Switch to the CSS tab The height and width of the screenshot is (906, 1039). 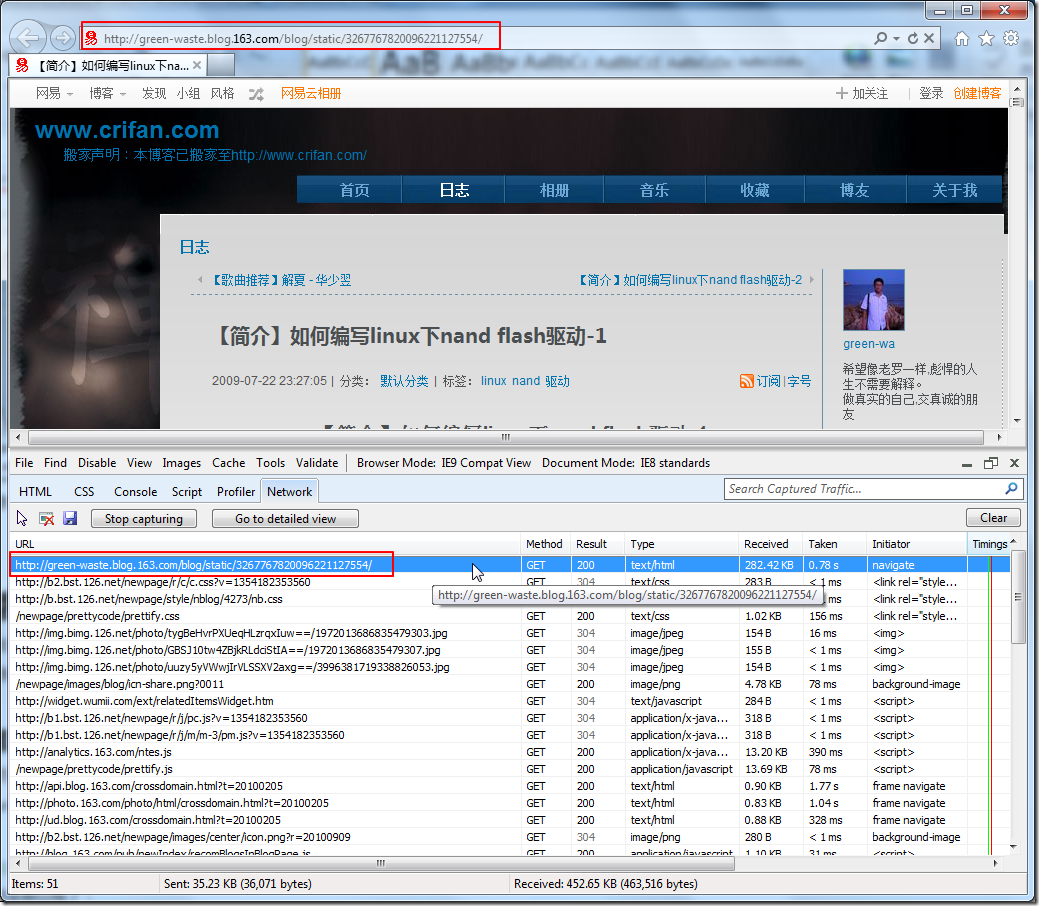pos(84,492)
